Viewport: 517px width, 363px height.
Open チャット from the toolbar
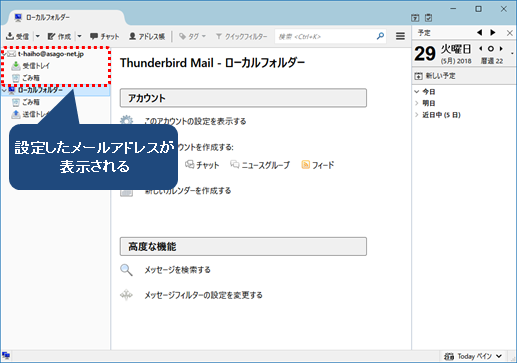[104, 36]
